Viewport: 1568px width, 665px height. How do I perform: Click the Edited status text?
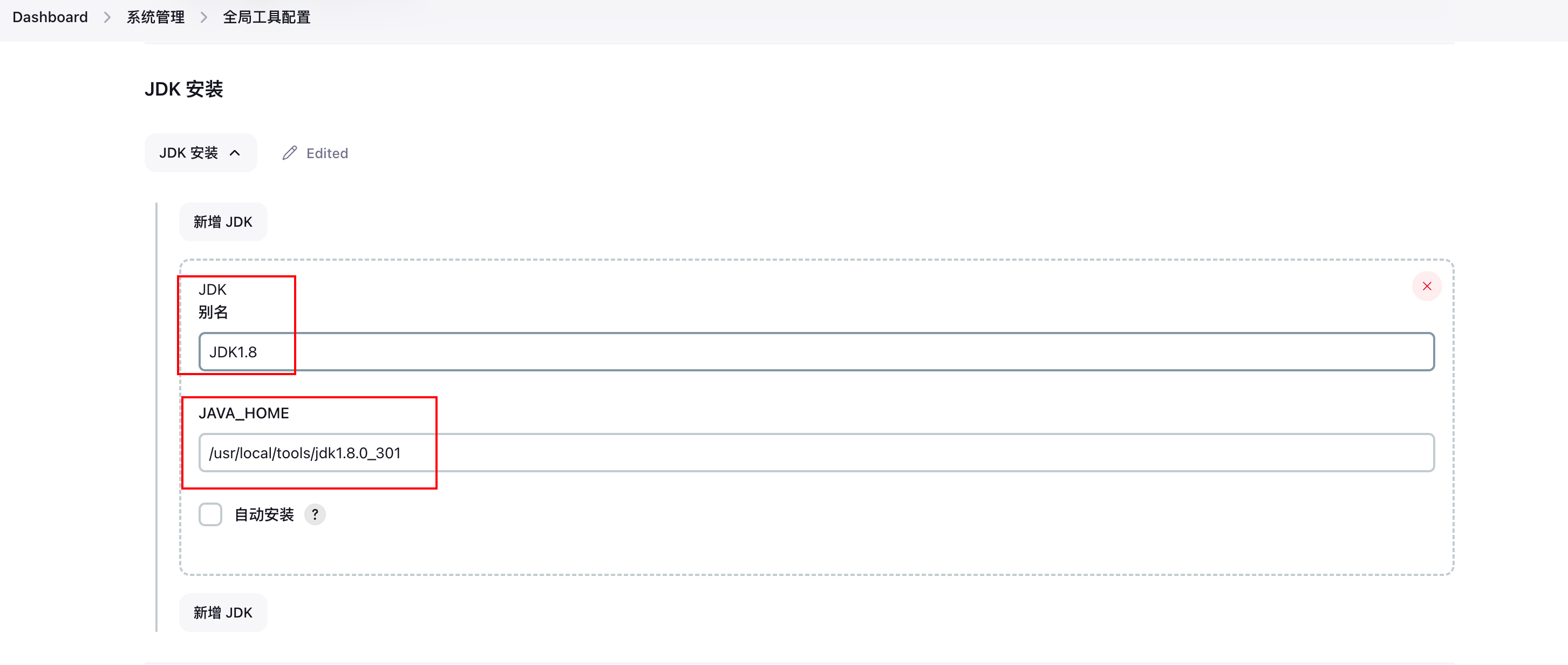[327, 153]
